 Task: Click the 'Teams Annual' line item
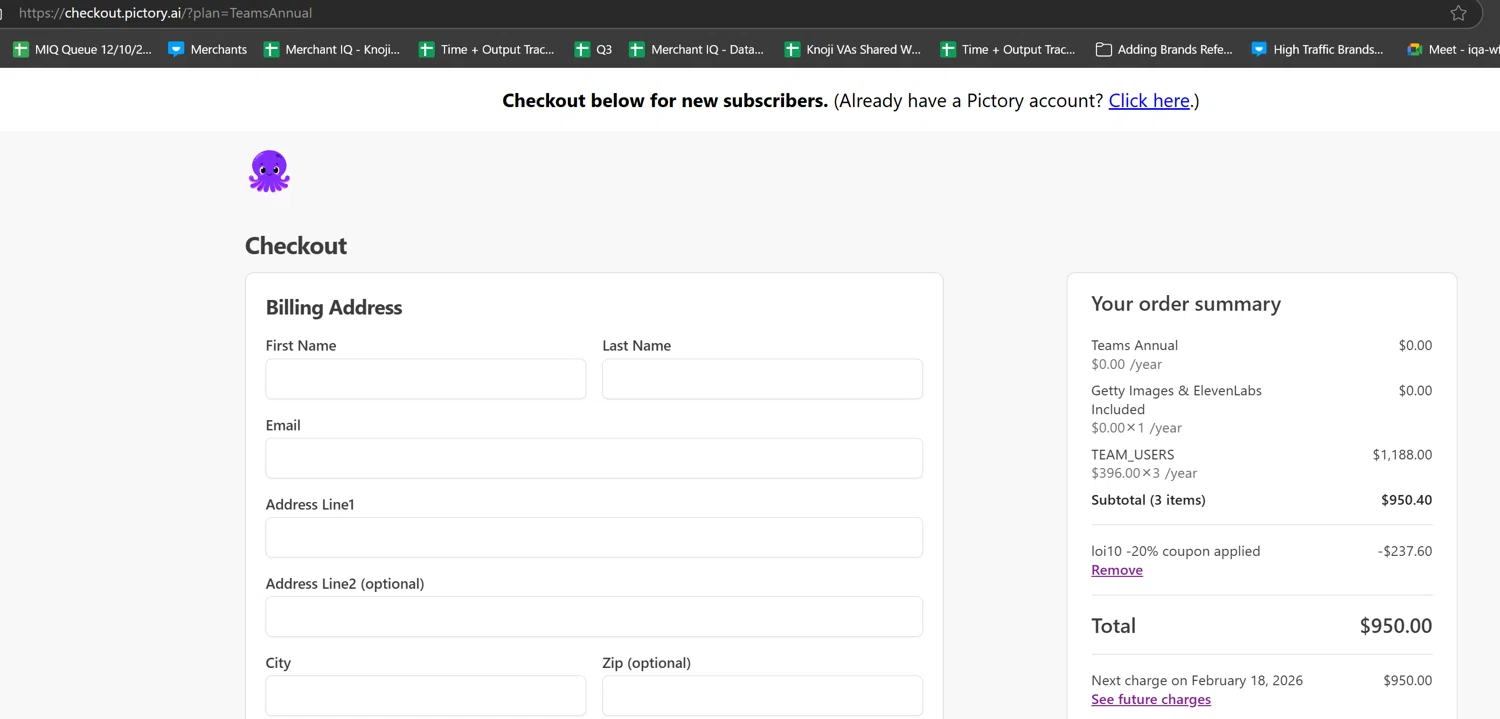(1134, 345)
